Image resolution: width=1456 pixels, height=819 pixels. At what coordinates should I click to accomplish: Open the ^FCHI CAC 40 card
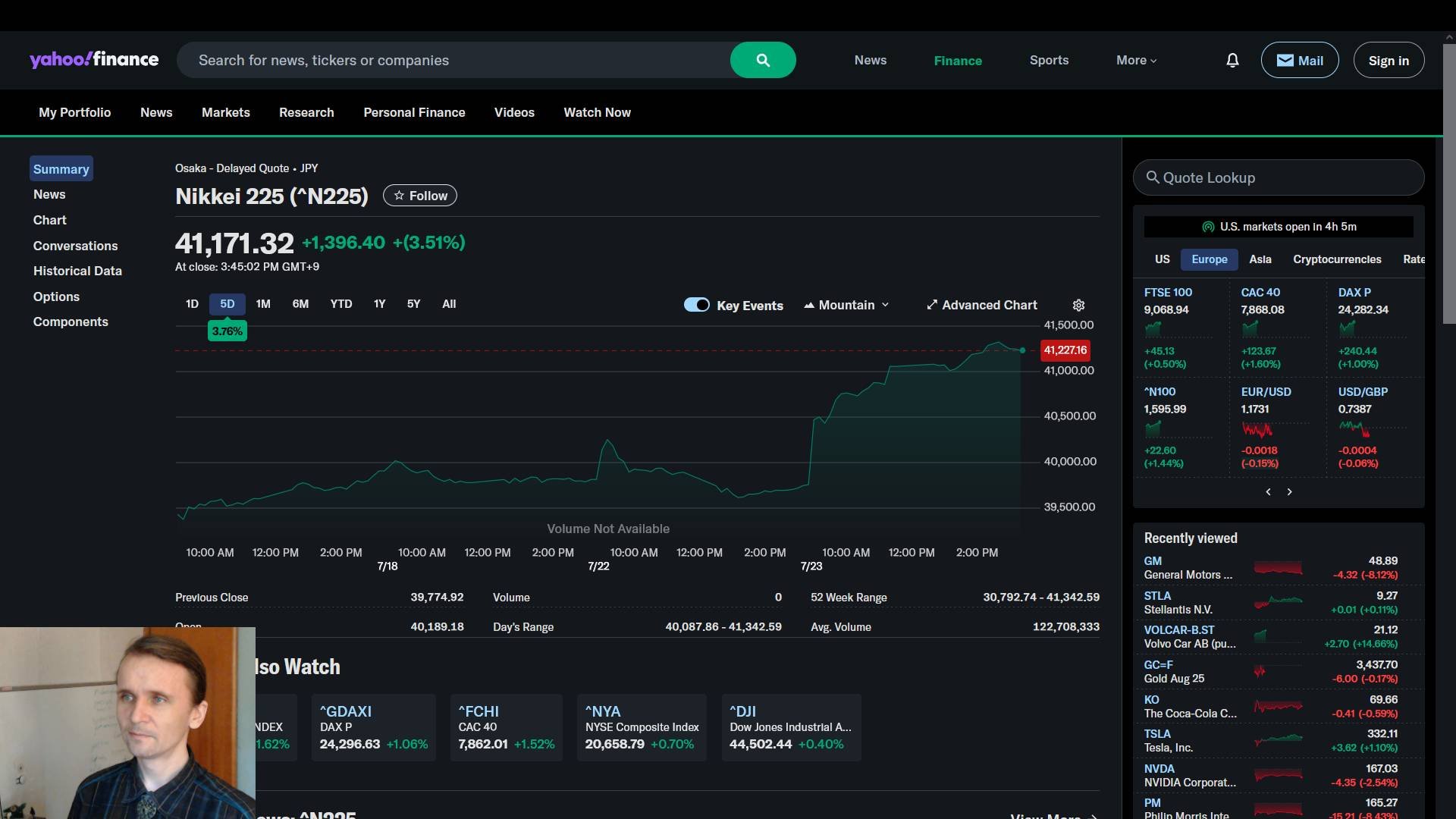pos(506,727)
